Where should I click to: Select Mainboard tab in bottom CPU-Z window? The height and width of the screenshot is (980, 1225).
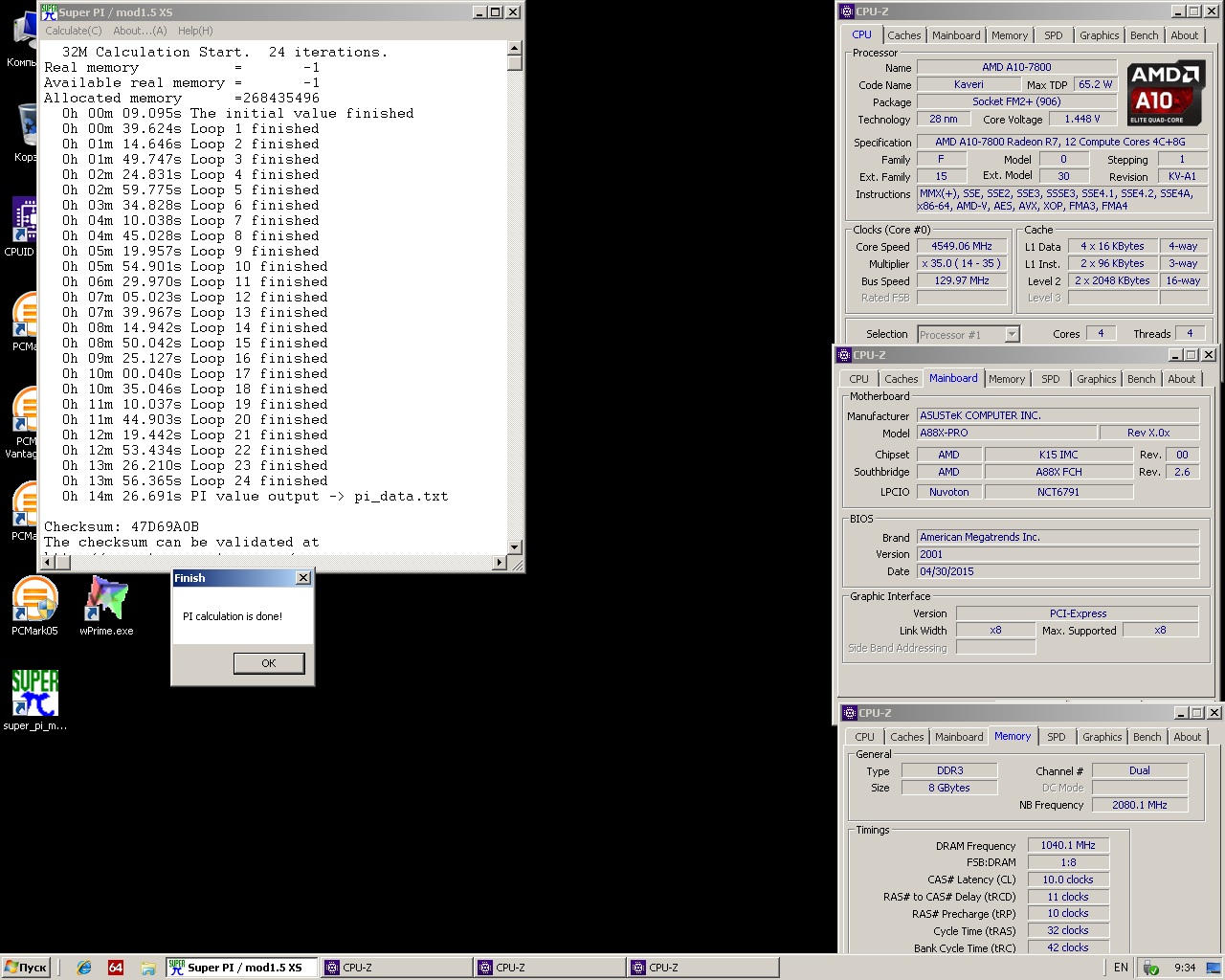pos(959,737)
